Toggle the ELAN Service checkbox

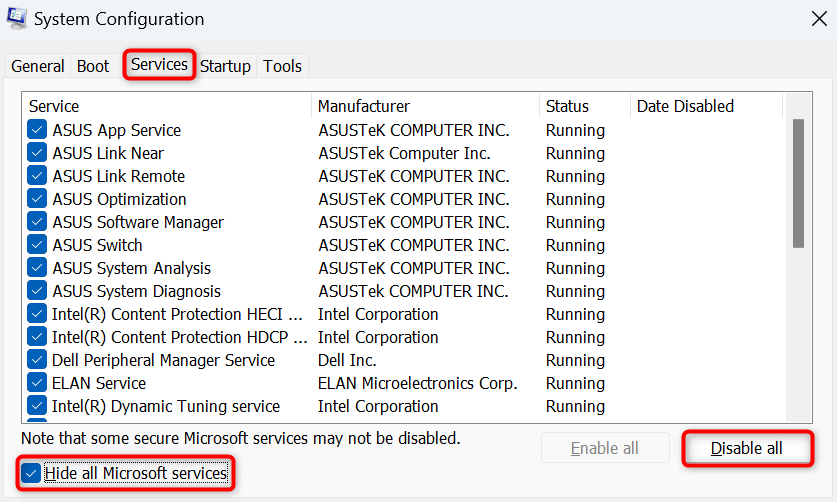coord(37,383)
